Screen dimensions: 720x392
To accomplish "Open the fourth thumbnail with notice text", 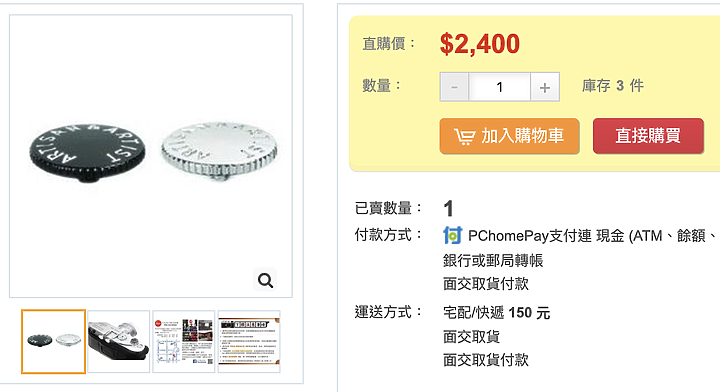I will pos(249,342).
